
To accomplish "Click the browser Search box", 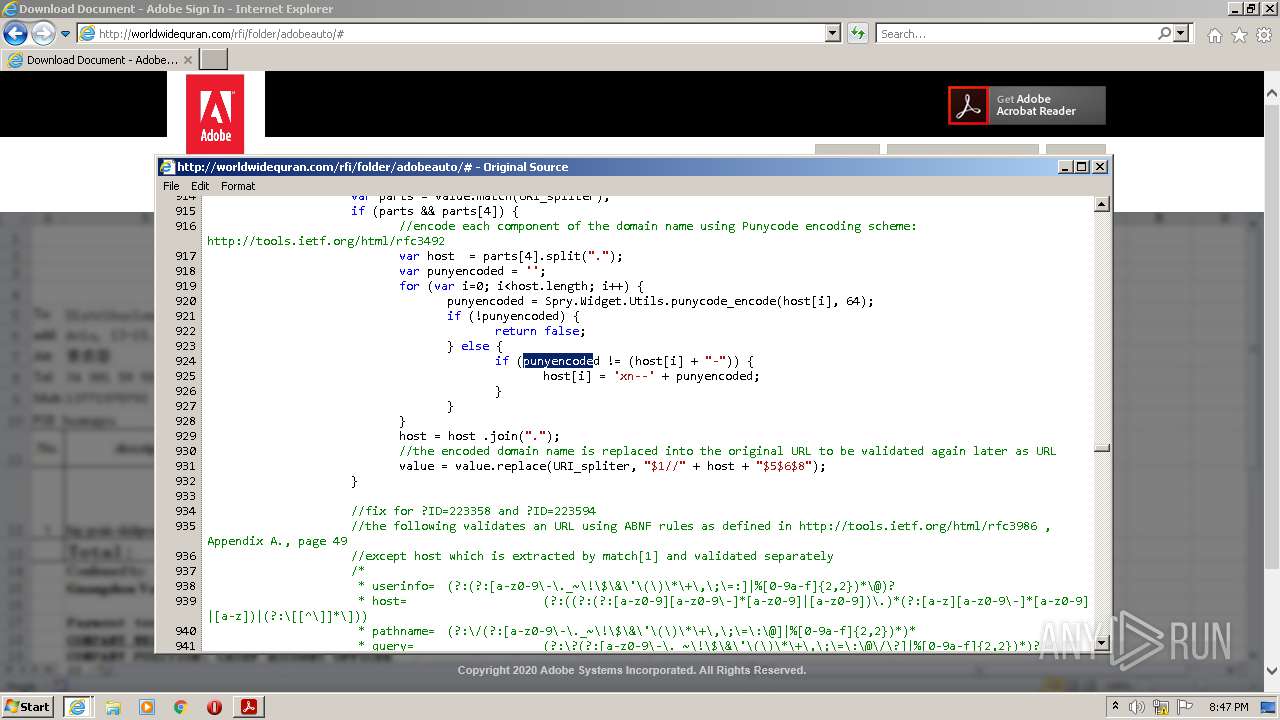I will [x=1016, y=34].
